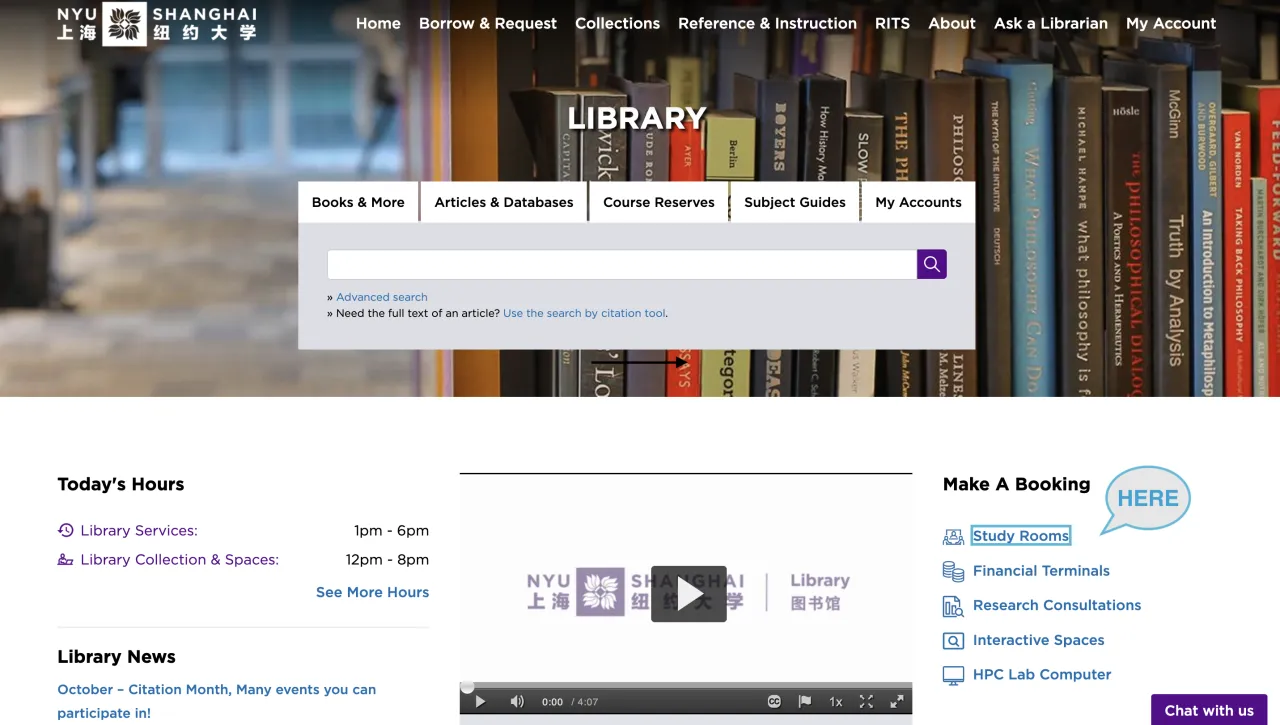Open the search by citation tool link

click(x=585, y=313)
